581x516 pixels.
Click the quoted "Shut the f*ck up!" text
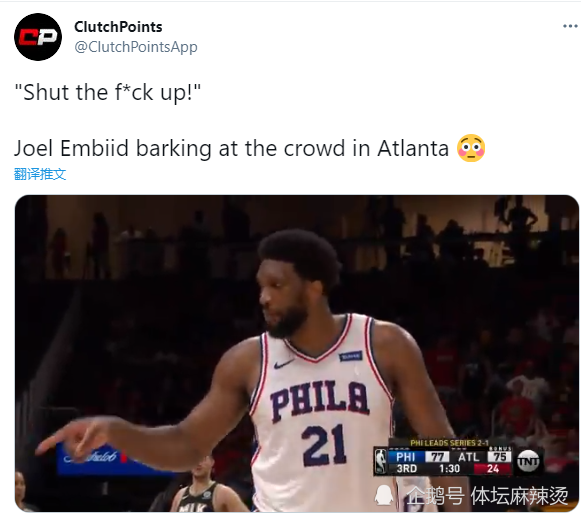coord(107,92)
